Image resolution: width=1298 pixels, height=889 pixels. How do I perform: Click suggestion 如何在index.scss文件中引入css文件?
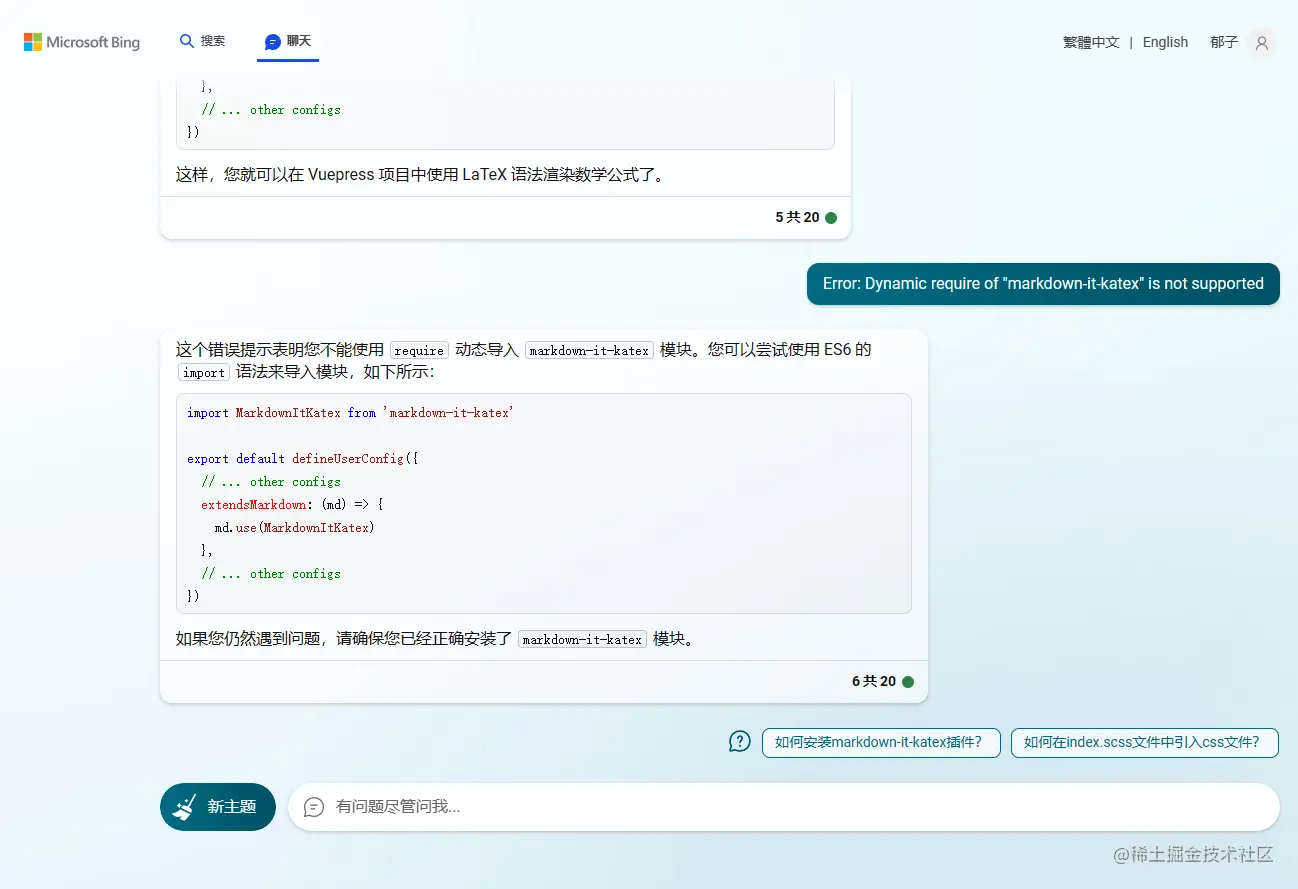pos(1144,742)
